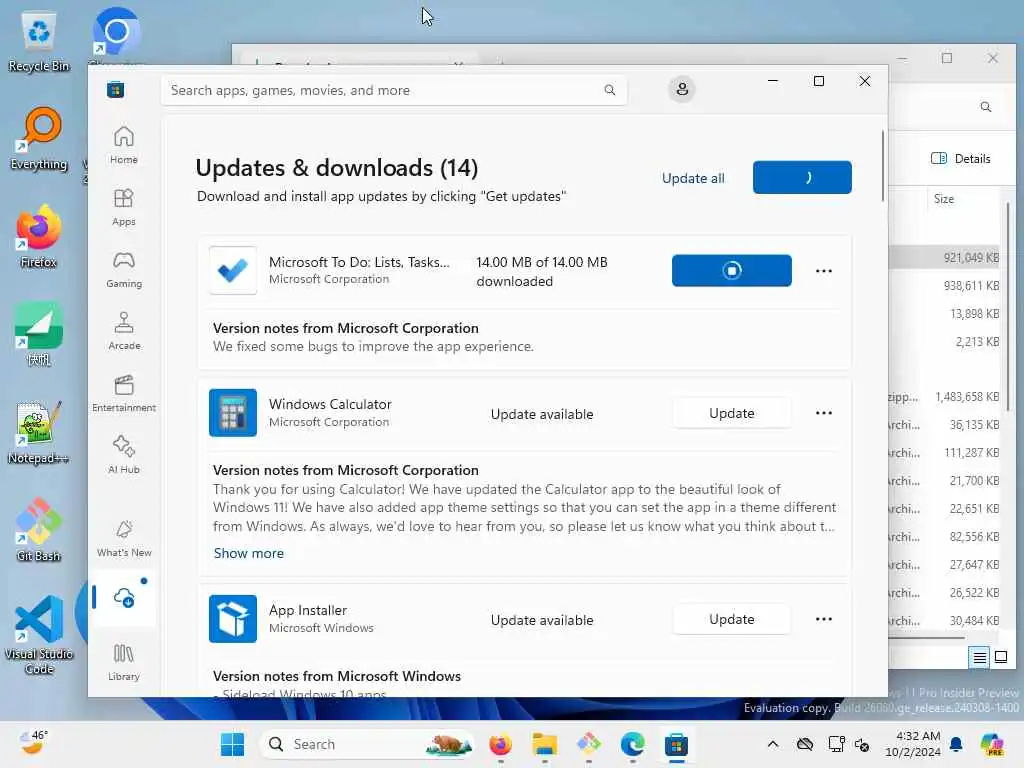Open Git Bash desktop shortcut
The width and height of the screenshot is (1024, 768).
[39, 530]
